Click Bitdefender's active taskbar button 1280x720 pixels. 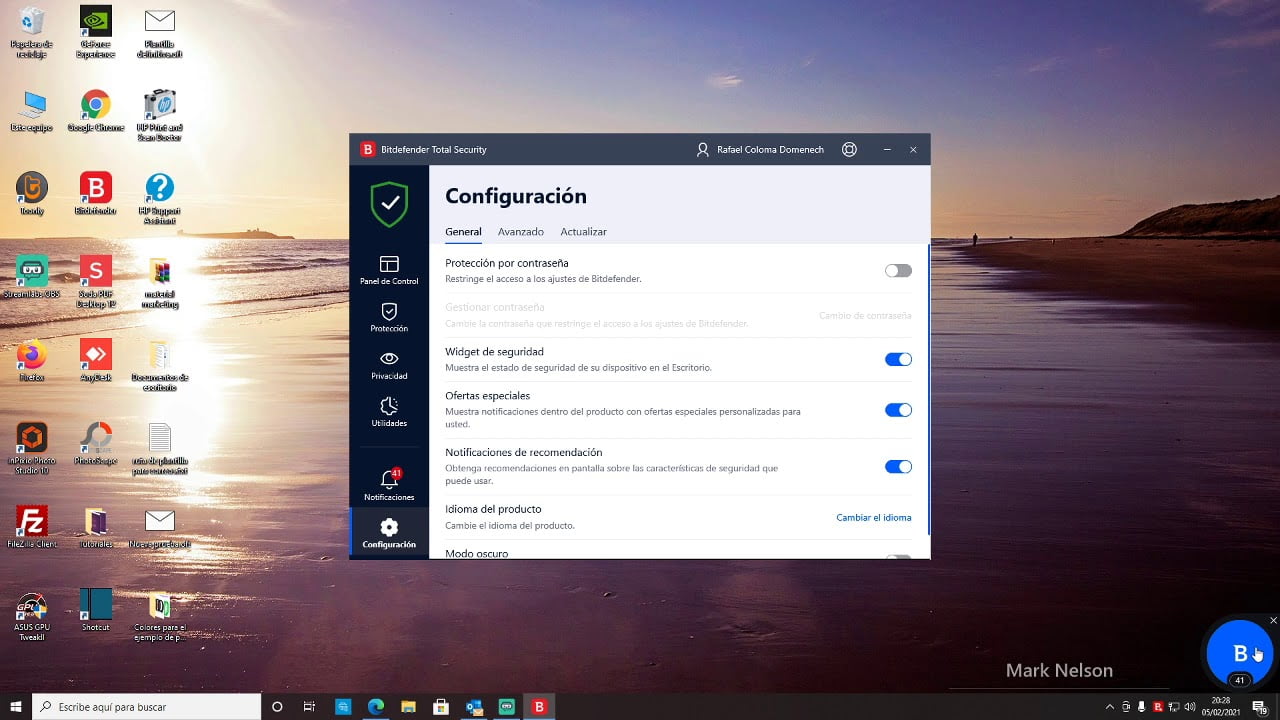click(539, 707)
